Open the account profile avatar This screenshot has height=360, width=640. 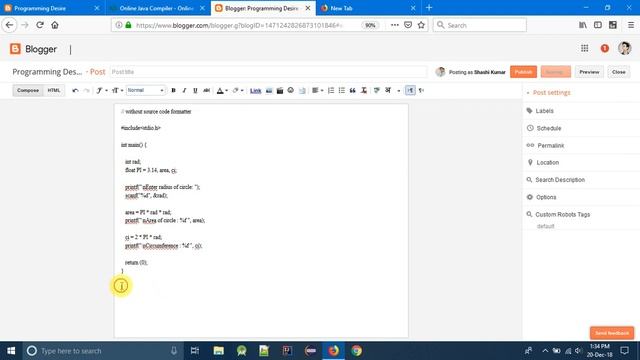click(x=624, y=48)
